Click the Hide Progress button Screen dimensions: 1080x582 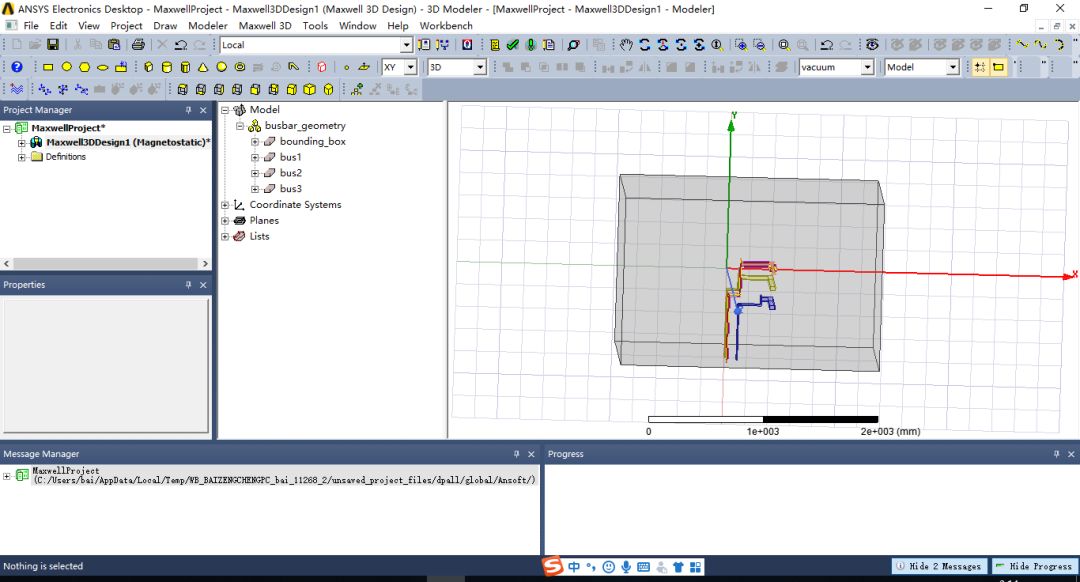(x=1035, y=566)
